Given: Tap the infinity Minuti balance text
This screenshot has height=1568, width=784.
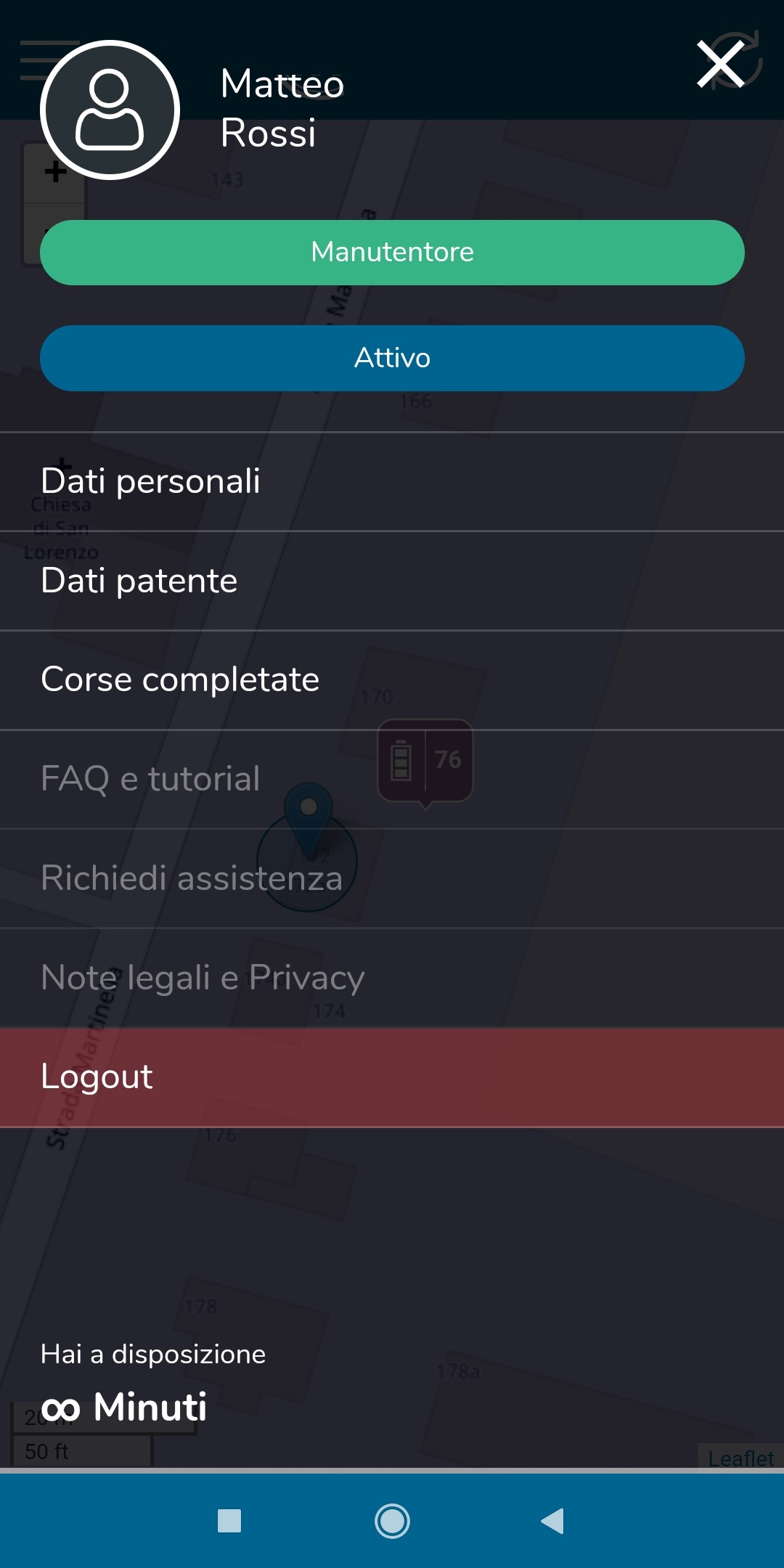Looking at the screenshot, I should pos(124,1407).
